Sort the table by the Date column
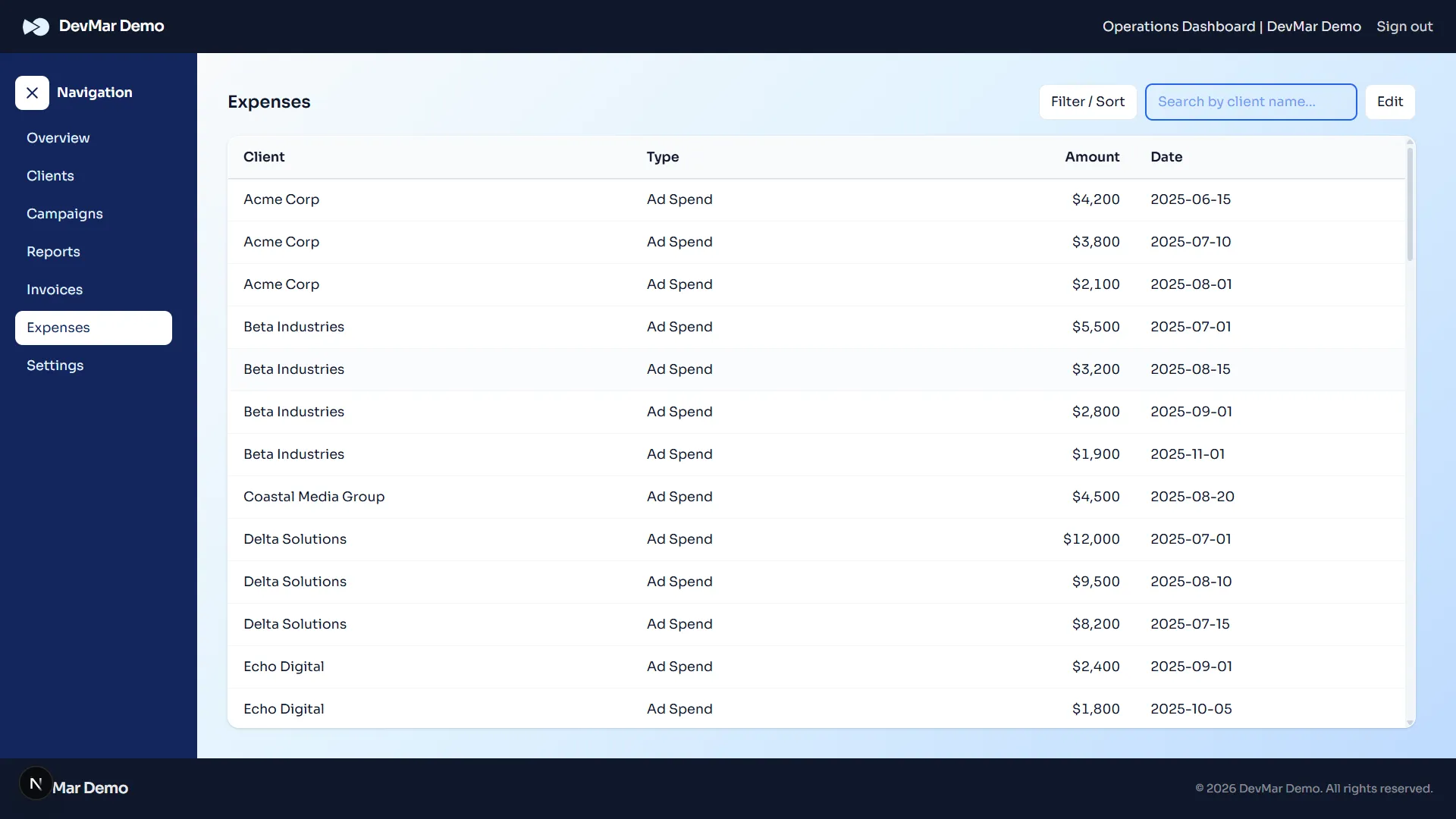The height and width of the screenshot is (819, 1456). point(1166,157)
